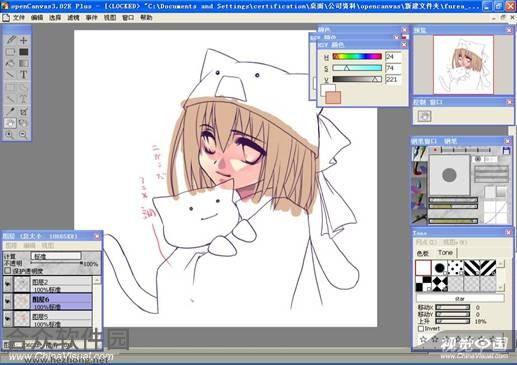The height and width of the screenshot is (365, 517).
Task: Open the sixth menu in the menu bar
Action: 110,18
